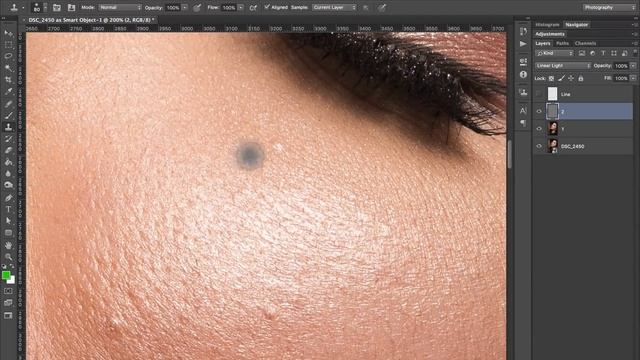The height and width of the screenshot is (360, 640).
Task: Open the Info panel icon in dock
Action: [x=523, y=75]
